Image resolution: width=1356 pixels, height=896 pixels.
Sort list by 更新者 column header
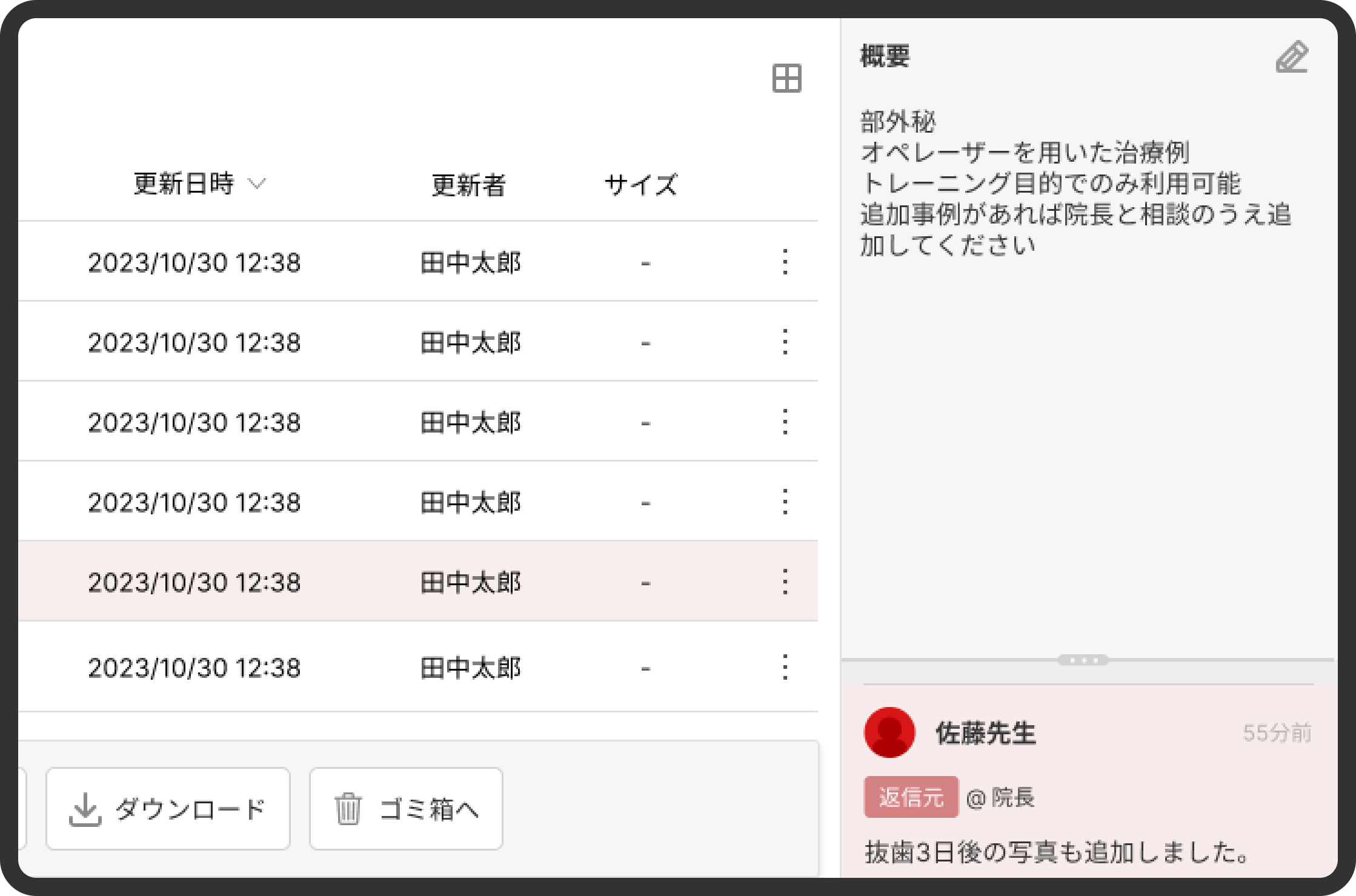pyautogui.click(x=468, y=185)
